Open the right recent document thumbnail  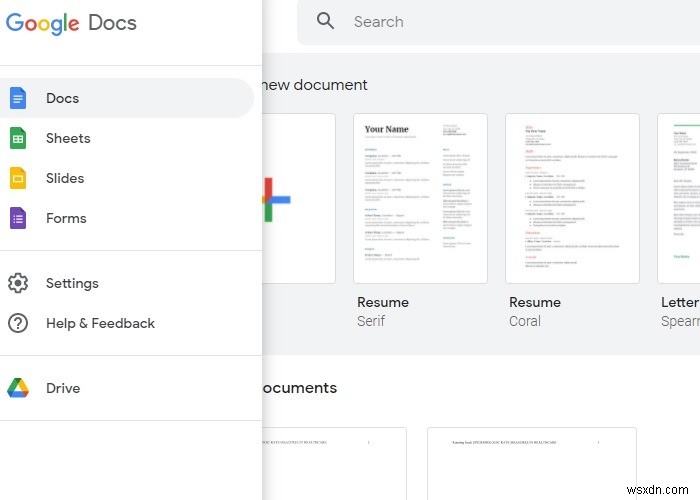point(532,463)
